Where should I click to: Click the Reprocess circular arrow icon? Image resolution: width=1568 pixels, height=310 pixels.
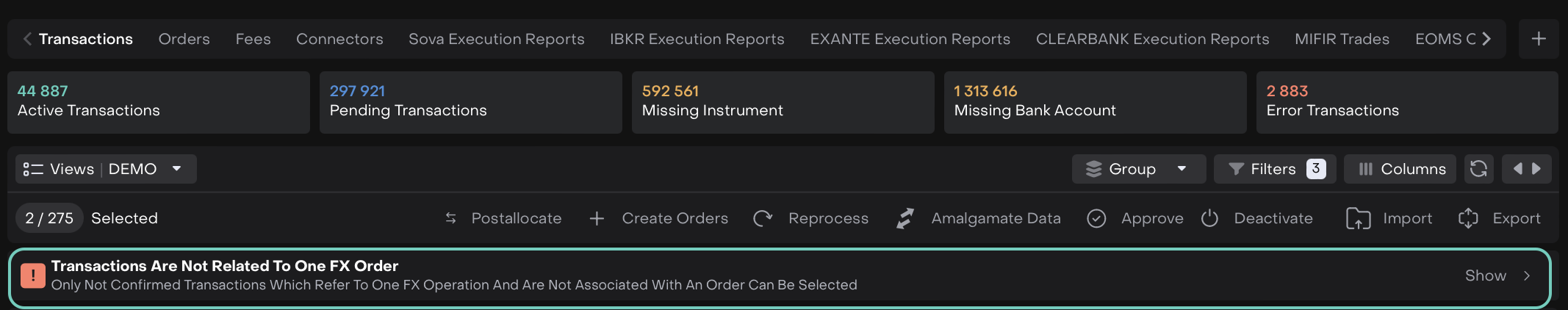tap(763, 218)
